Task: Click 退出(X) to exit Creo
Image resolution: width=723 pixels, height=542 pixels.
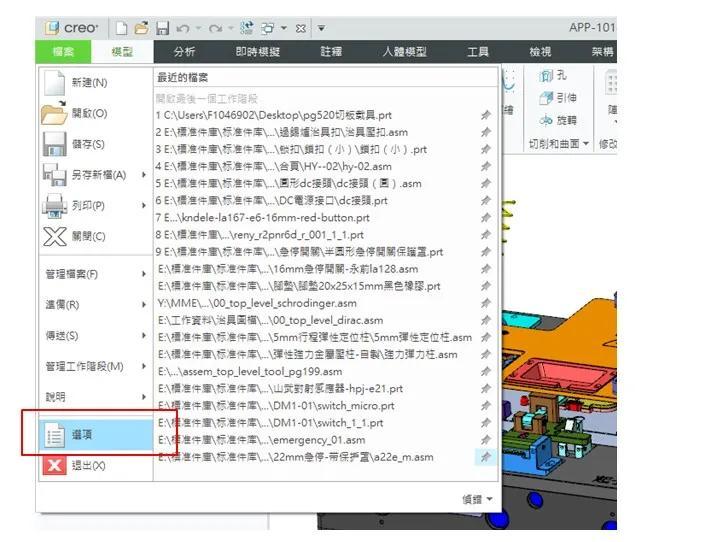Action: tap(95, 465)
